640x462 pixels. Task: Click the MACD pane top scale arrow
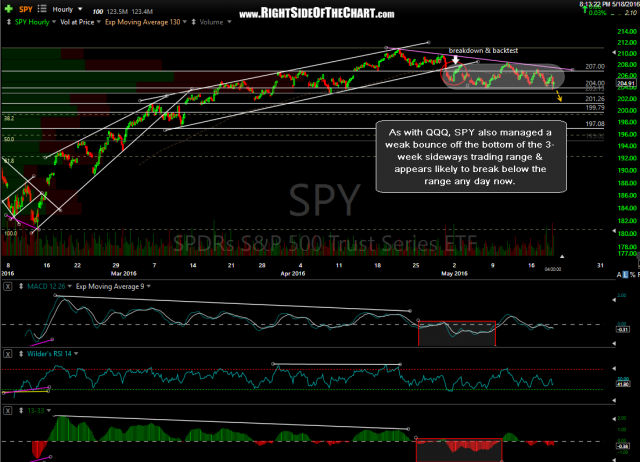614,300
